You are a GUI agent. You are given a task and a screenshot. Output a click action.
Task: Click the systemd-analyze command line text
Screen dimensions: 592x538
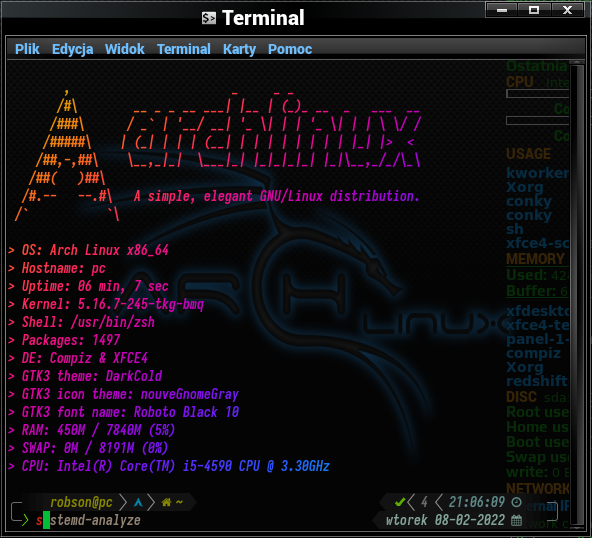(x=88, y=520)
